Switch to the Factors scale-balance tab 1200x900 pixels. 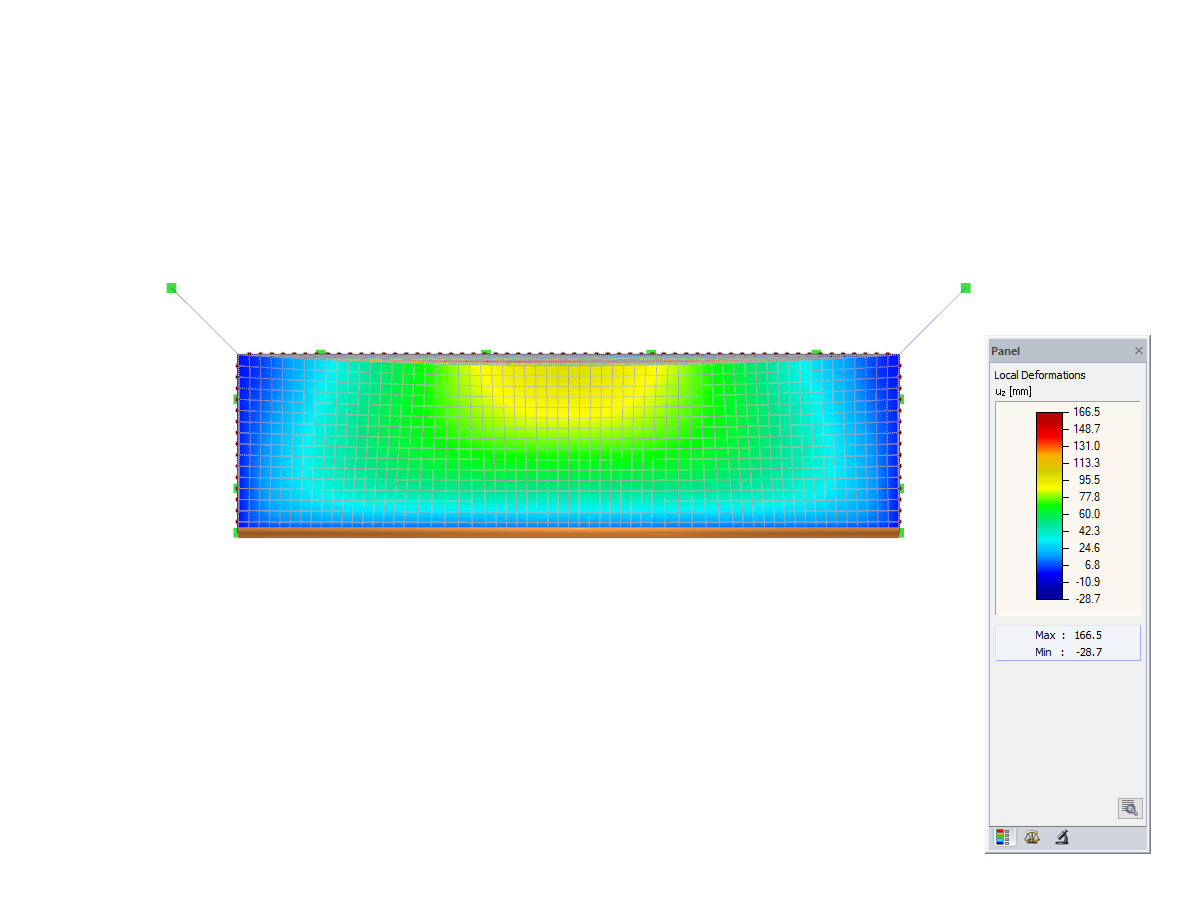tap(1032, 837)
